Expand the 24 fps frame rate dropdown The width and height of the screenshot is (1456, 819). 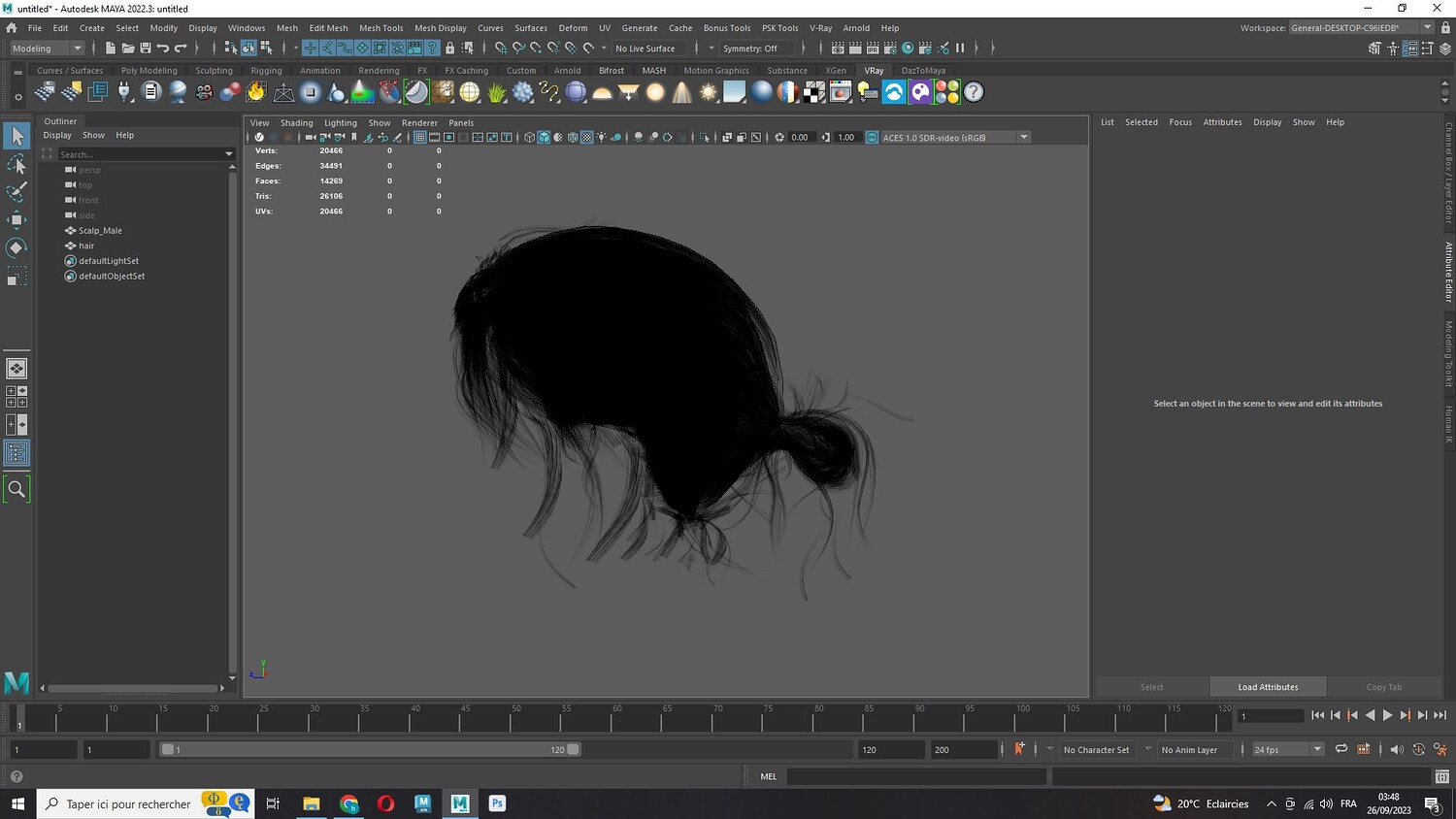(x=1317, y=749)
